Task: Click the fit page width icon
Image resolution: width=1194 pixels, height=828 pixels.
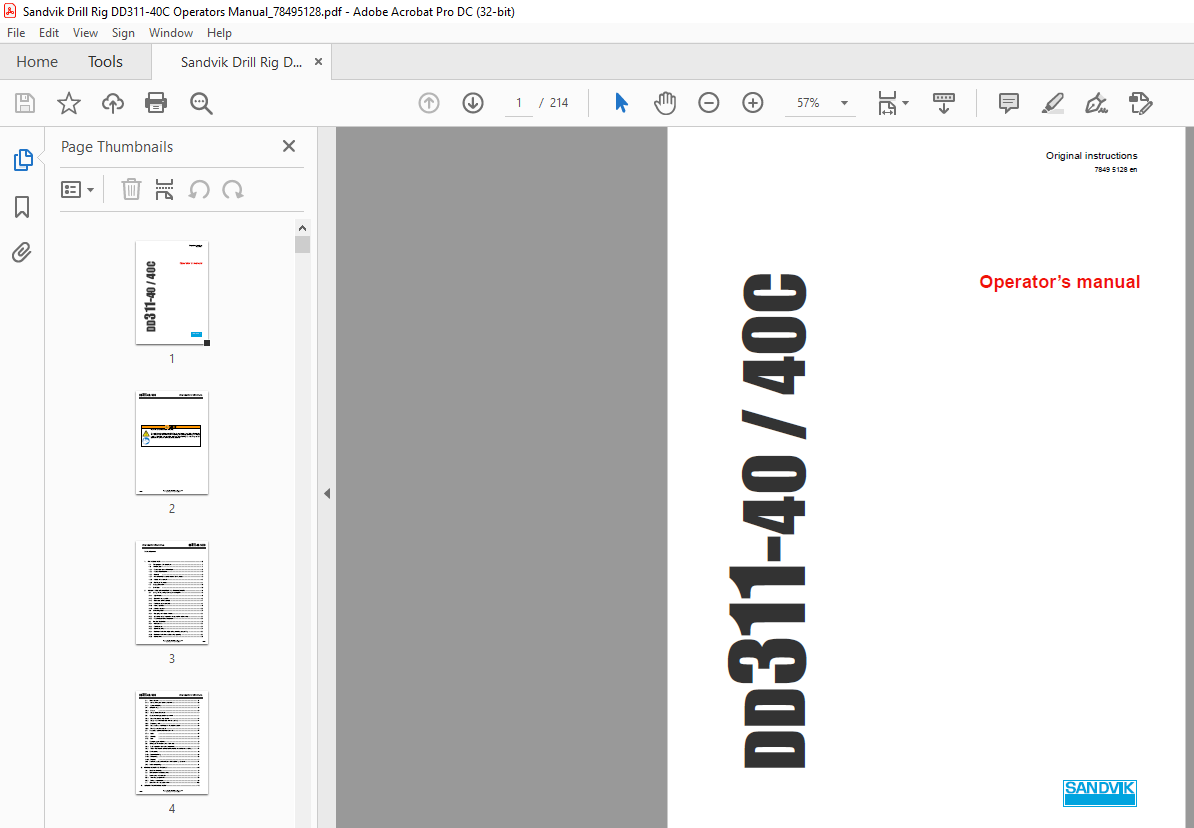Action: click(887, 103)
